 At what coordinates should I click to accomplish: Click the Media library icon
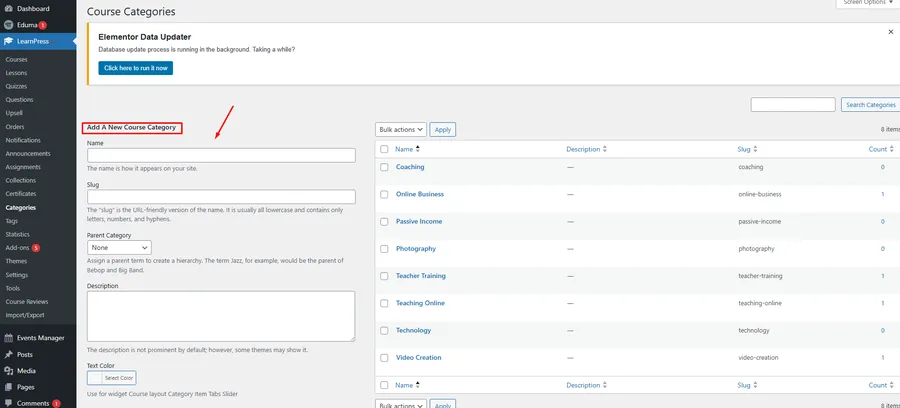[9, 370]
